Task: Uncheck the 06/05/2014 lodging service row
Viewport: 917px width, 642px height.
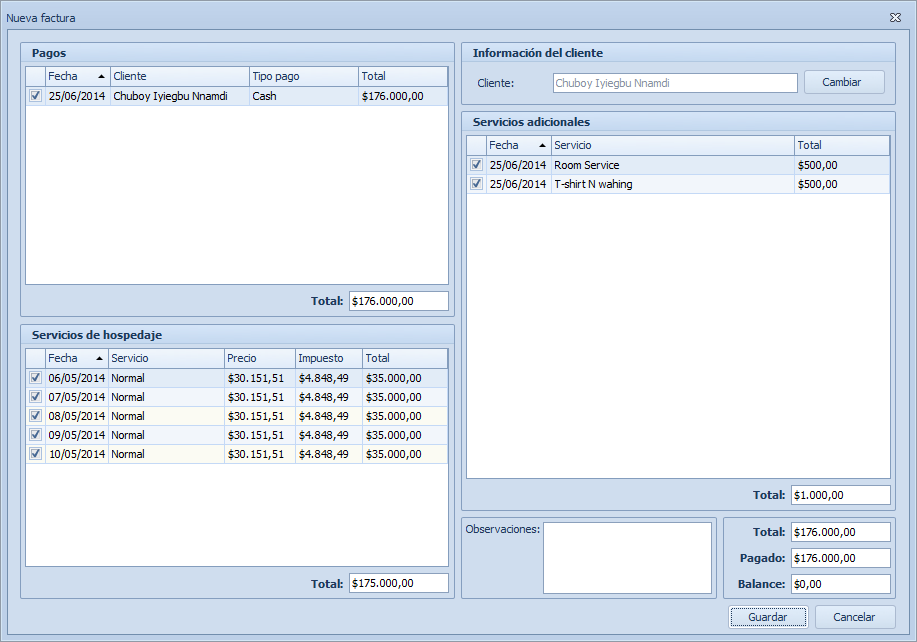Action: [36, 378]
